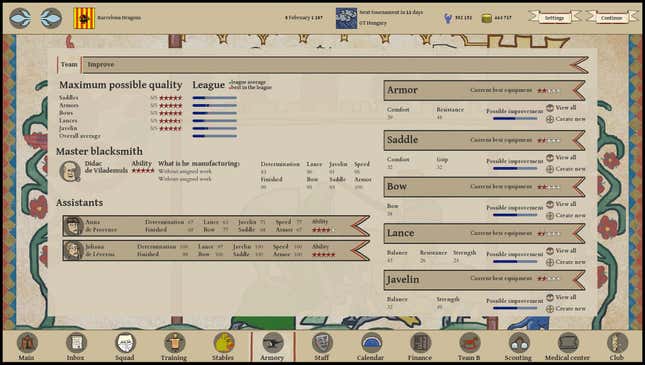The image size is (645, 365).
Task: Open the Staff mask icon
Action: tap(322, 343)
